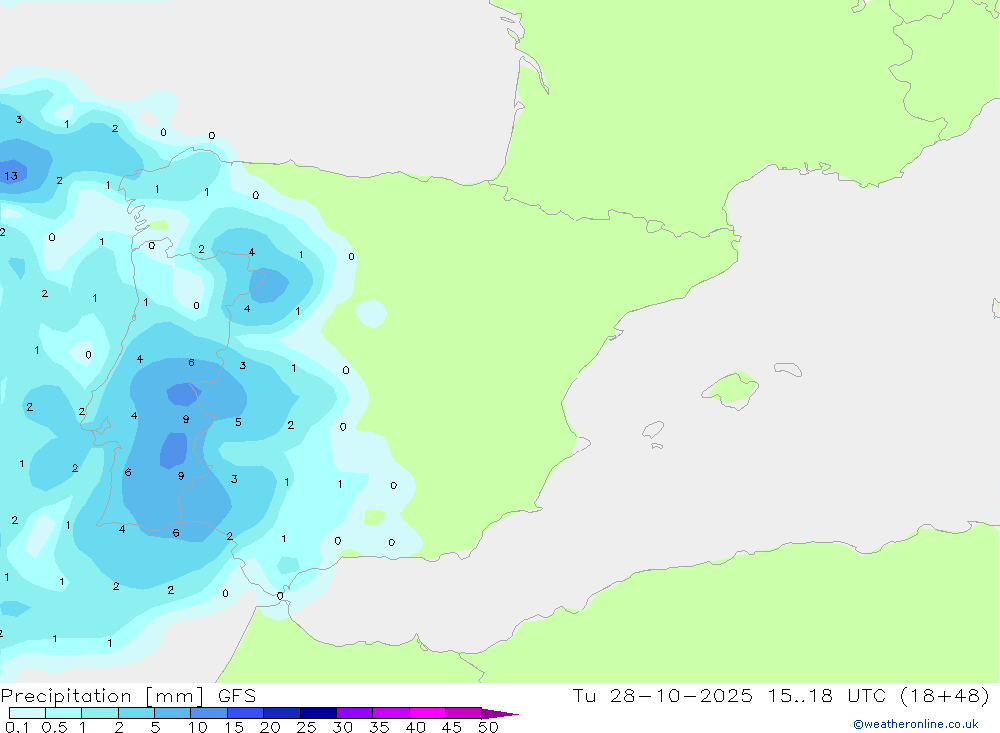Click the above-50 mm legend arrow tip
Image resolution: width=1000 pixels, height=733 pixels.
point(500,714)
